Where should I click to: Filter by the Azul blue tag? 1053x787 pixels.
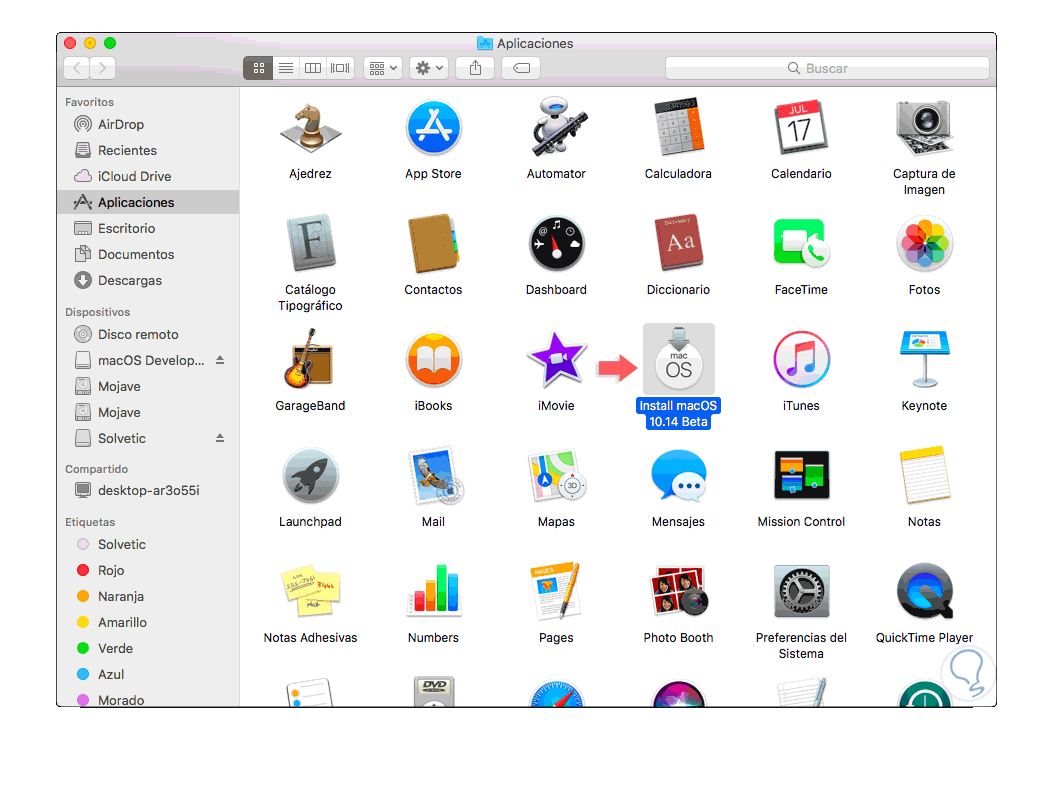[148, 674]
